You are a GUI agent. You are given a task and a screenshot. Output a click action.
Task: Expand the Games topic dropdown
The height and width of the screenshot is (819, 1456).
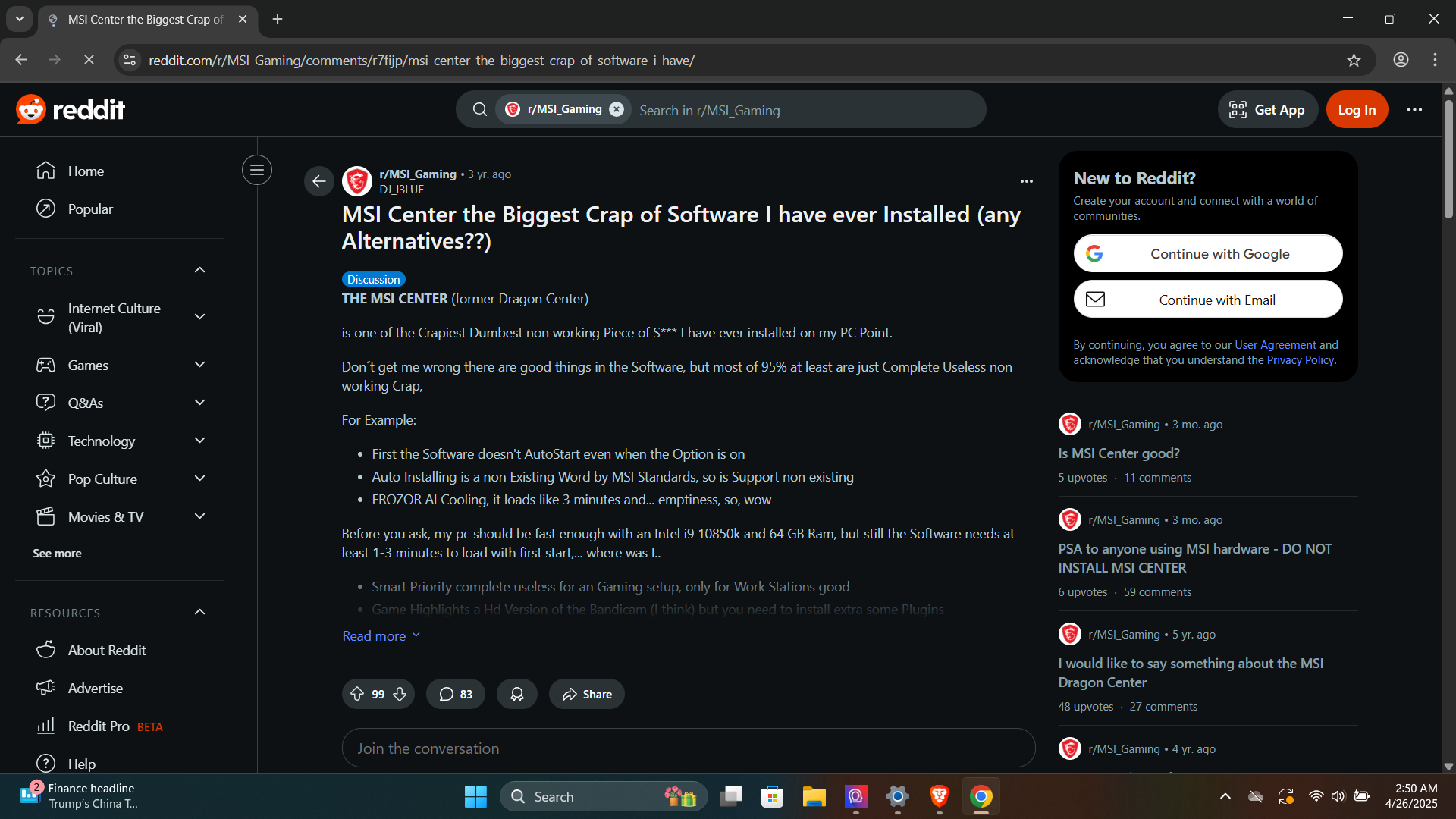pyautogui.click(x=200, y=365)
